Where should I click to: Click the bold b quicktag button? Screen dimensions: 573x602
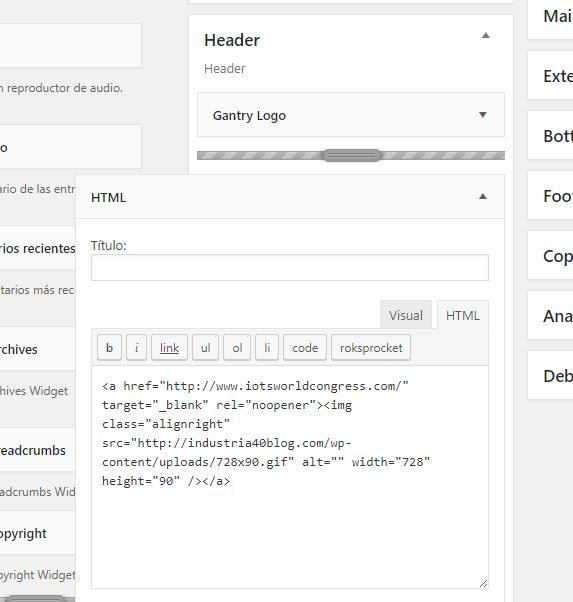pos(109,347)
